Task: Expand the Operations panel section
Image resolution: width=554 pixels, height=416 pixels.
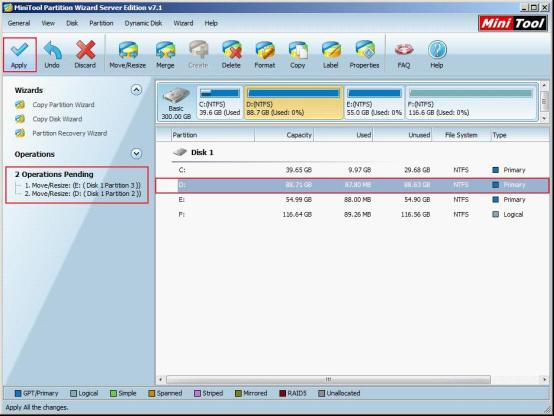Action: (136, 154)
